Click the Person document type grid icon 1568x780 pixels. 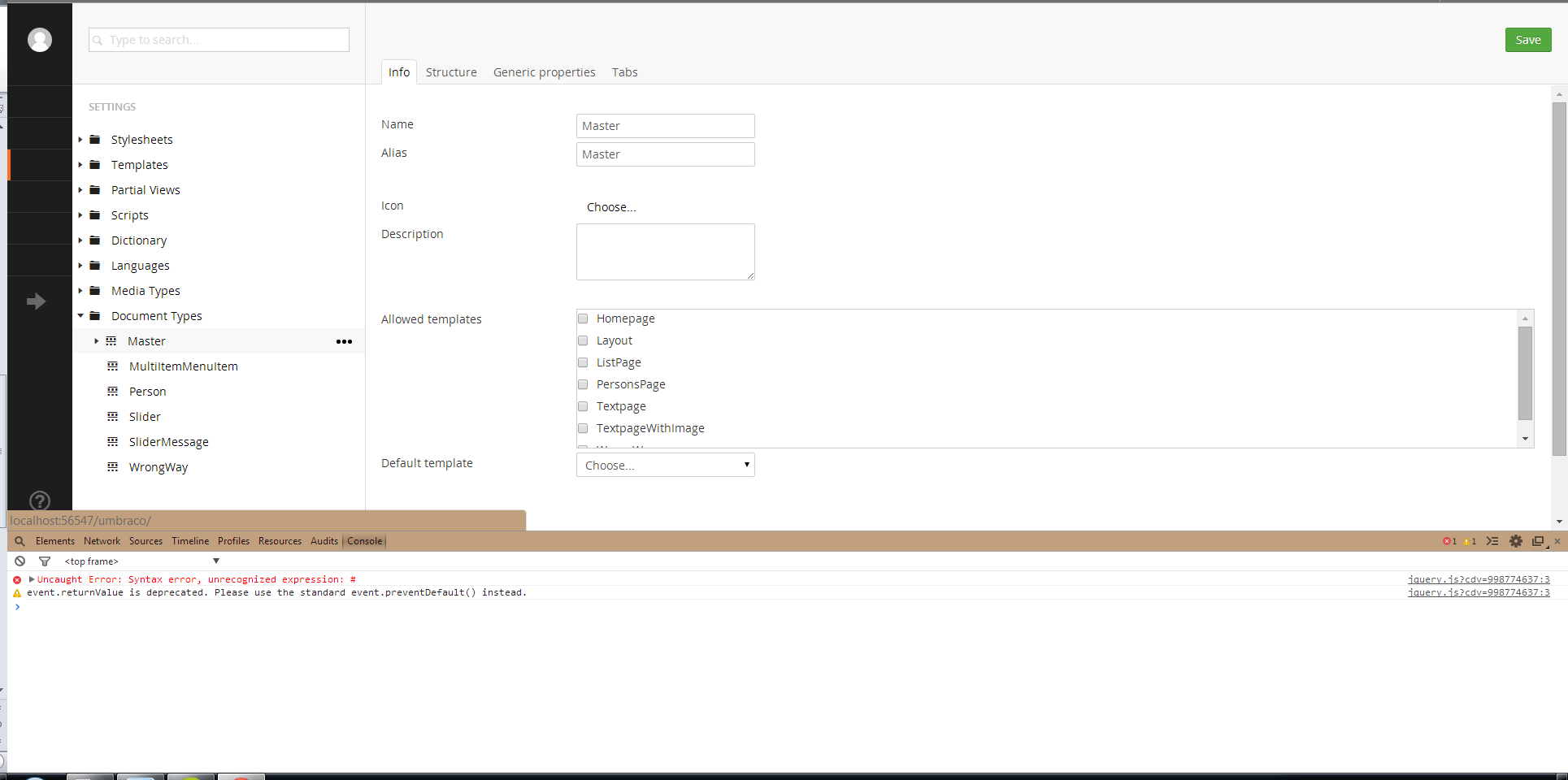click(113, 392)
